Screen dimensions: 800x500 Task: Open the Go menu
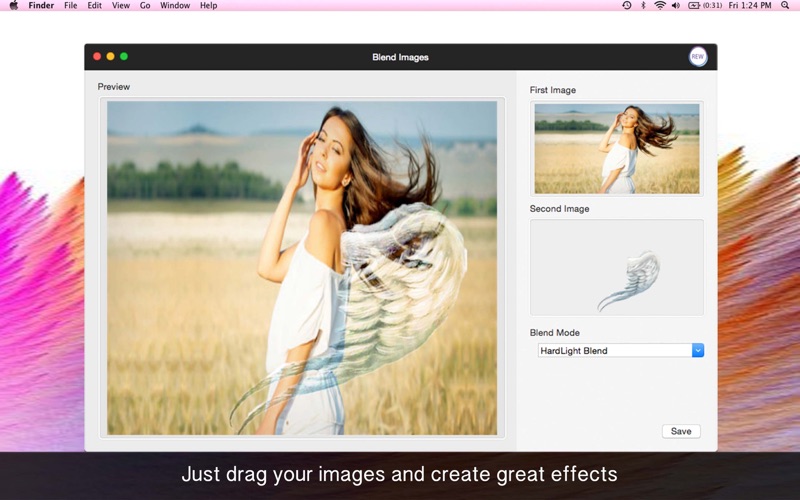click(145, 6)
